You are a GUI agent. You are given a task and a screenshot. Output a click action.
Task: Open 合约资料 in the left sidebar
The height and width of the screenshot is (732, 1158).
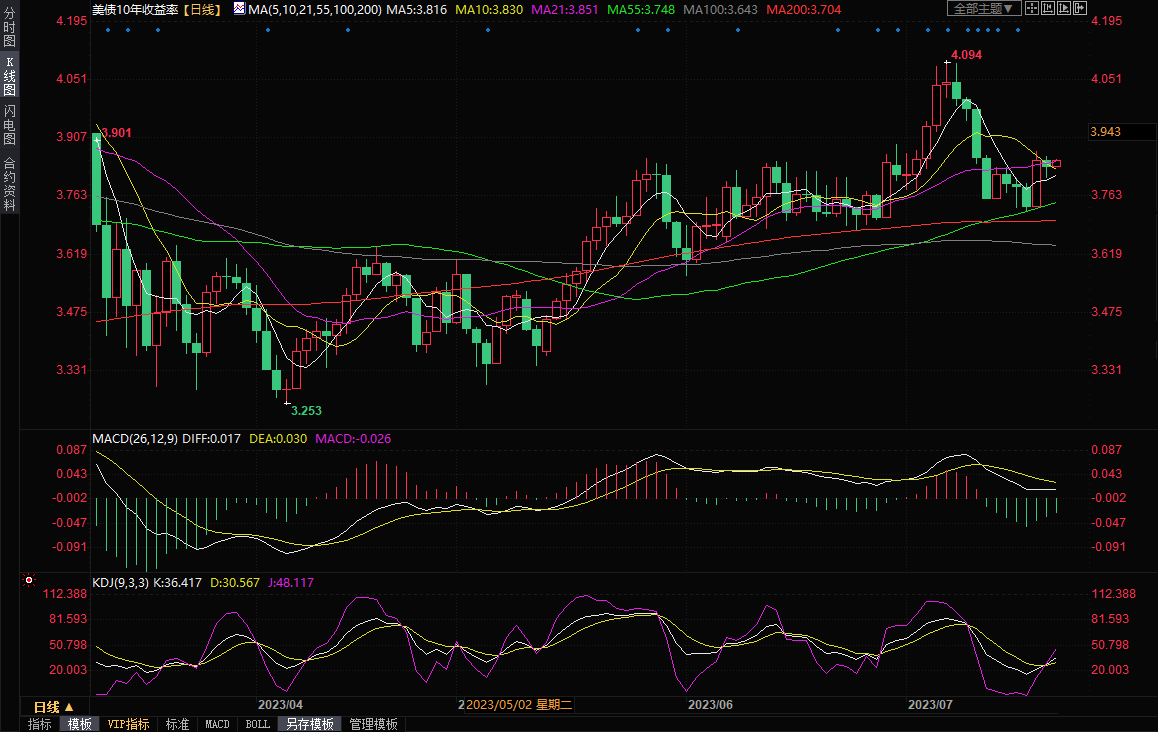[x=9, y=184]
